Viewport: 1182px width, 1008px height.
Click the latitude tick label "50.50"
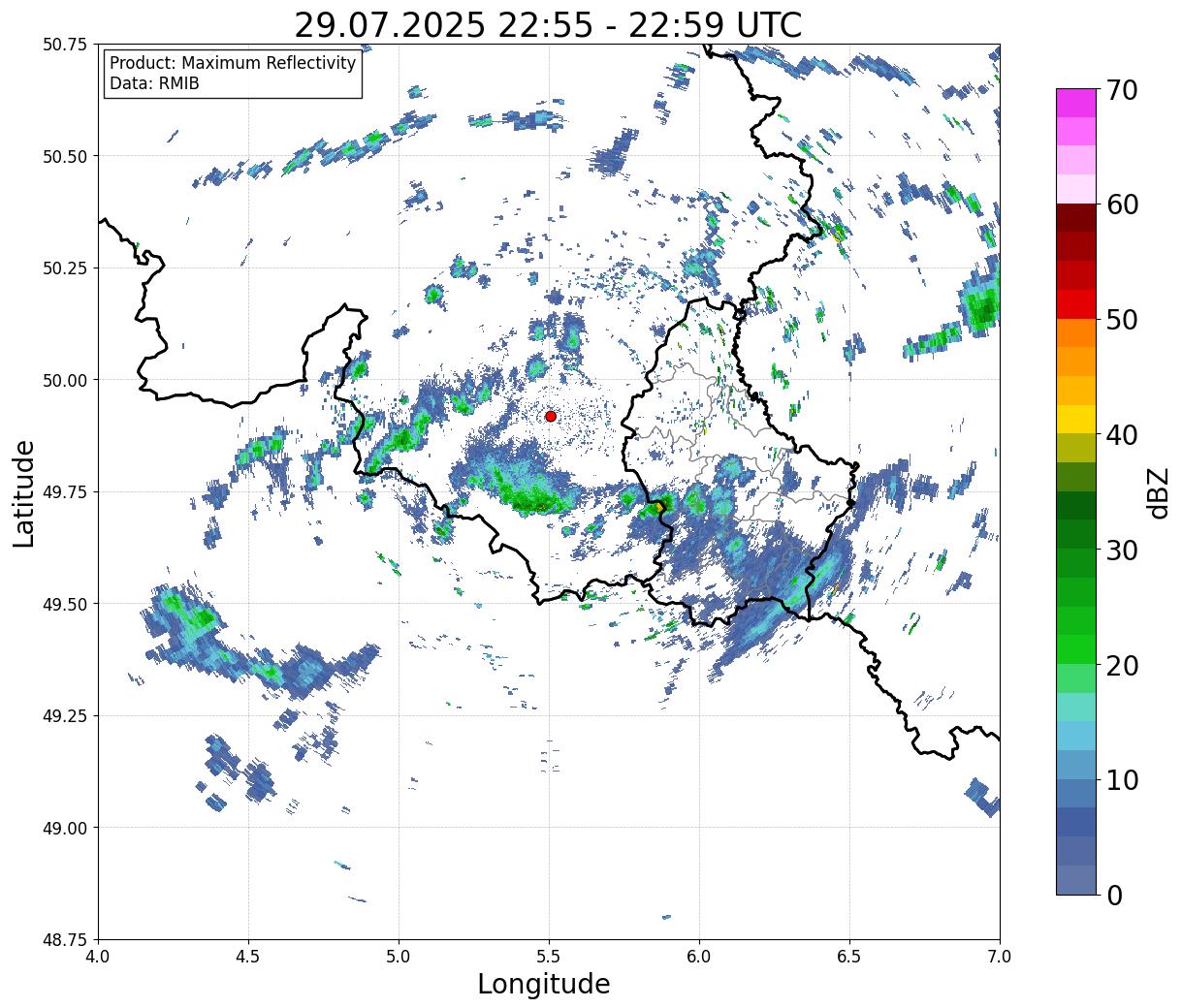point(64,156)
